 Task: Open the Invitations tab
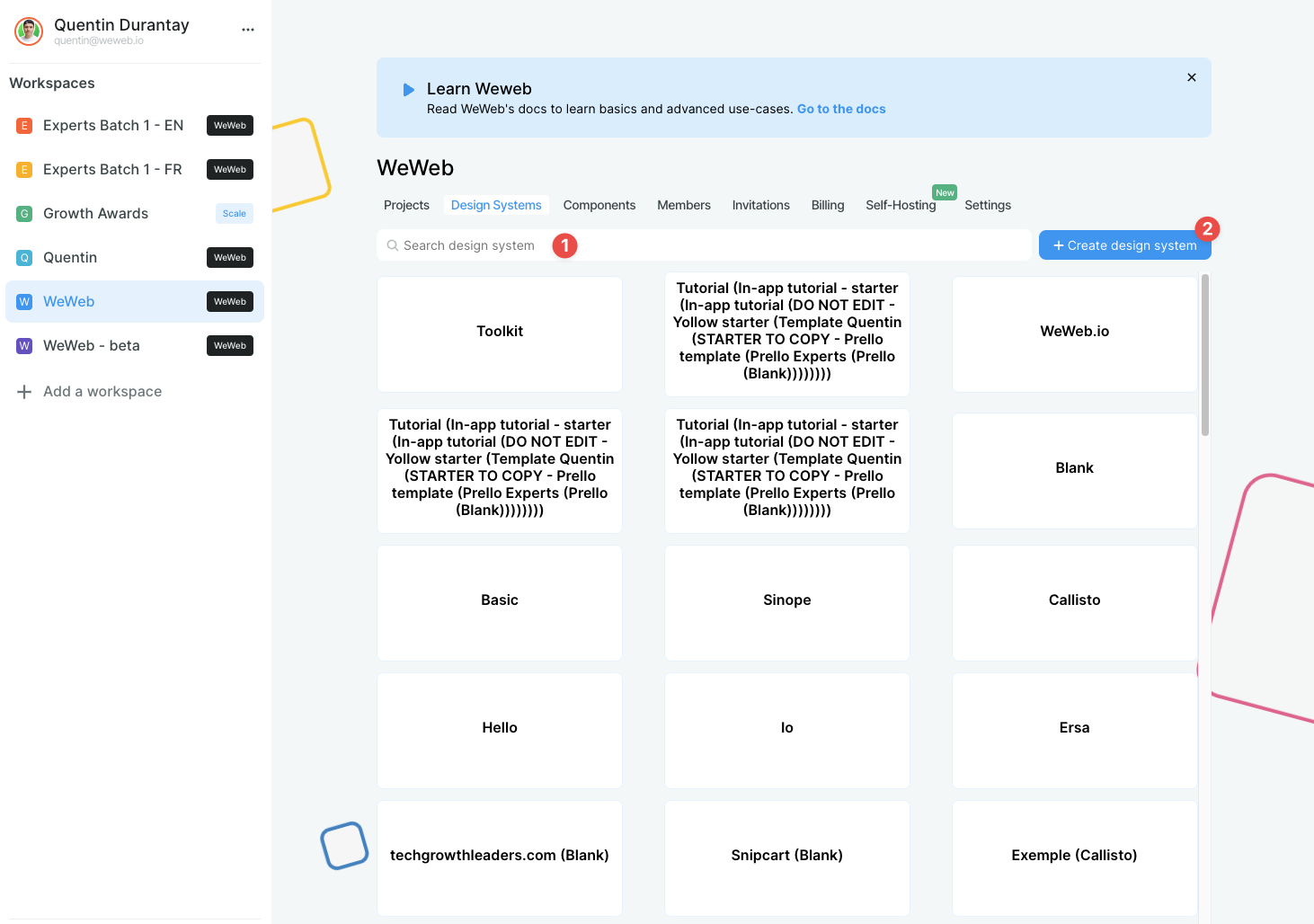point(761,205)
